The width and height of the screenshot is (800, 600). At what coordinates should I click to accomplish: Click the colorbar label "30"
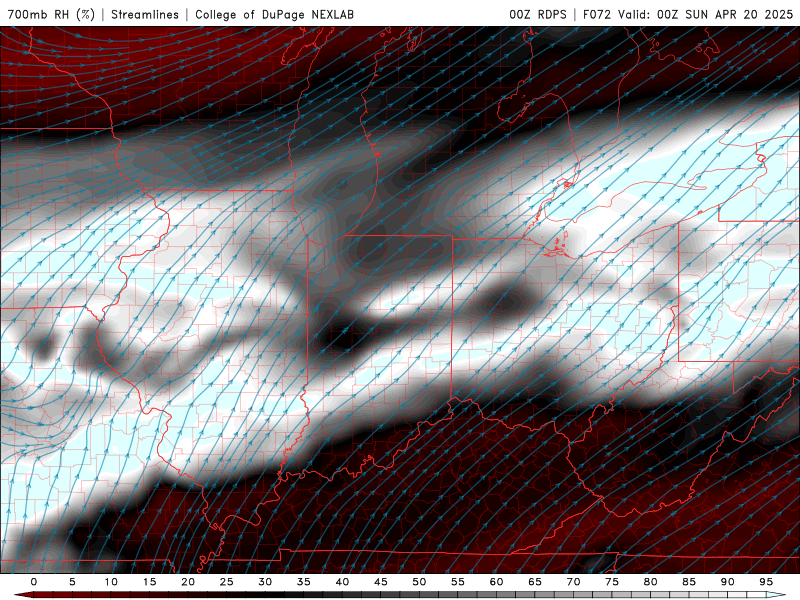tap(265, 582)
